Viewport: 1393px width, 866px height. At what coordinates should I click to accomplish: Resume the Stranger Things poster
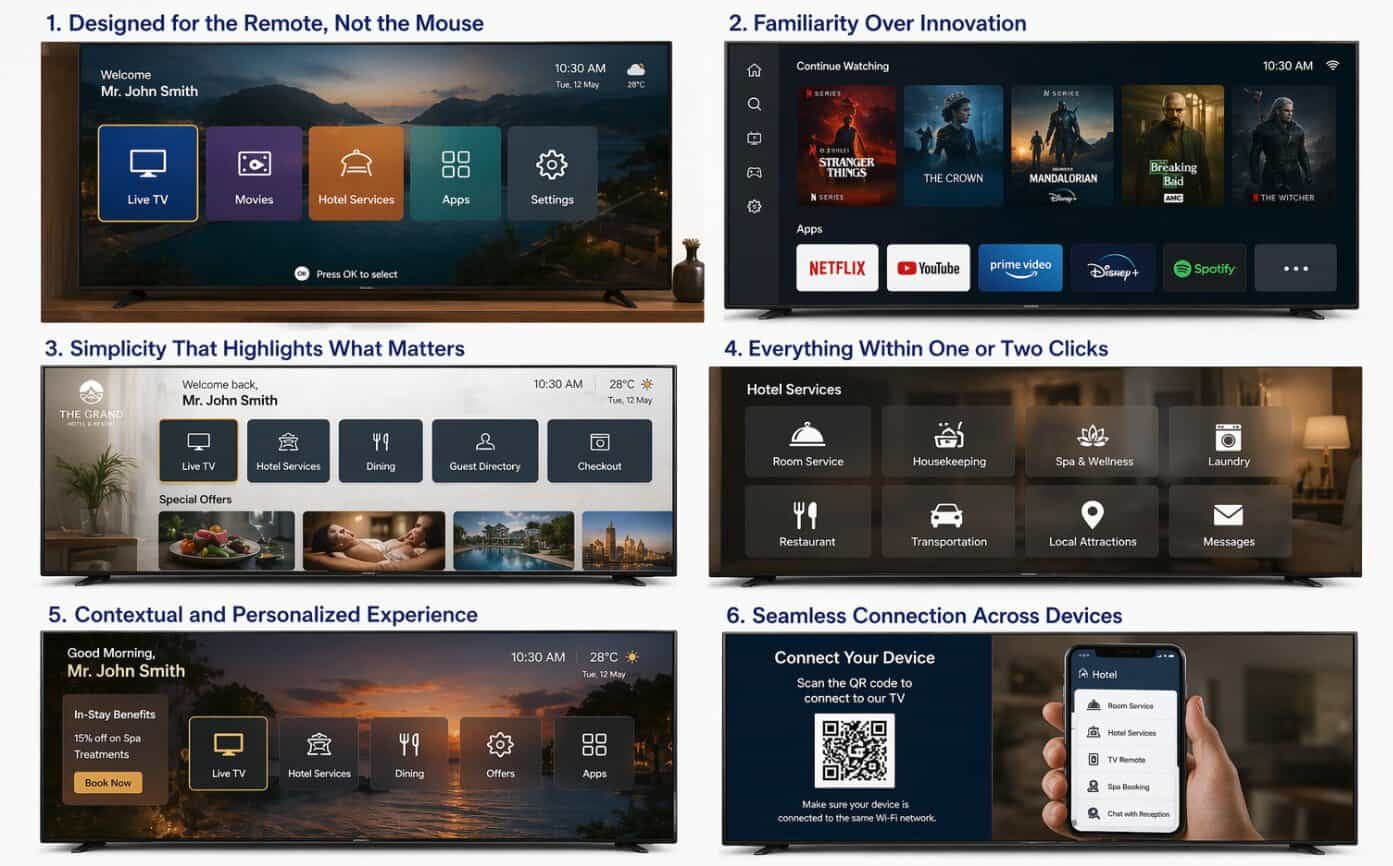846,145
